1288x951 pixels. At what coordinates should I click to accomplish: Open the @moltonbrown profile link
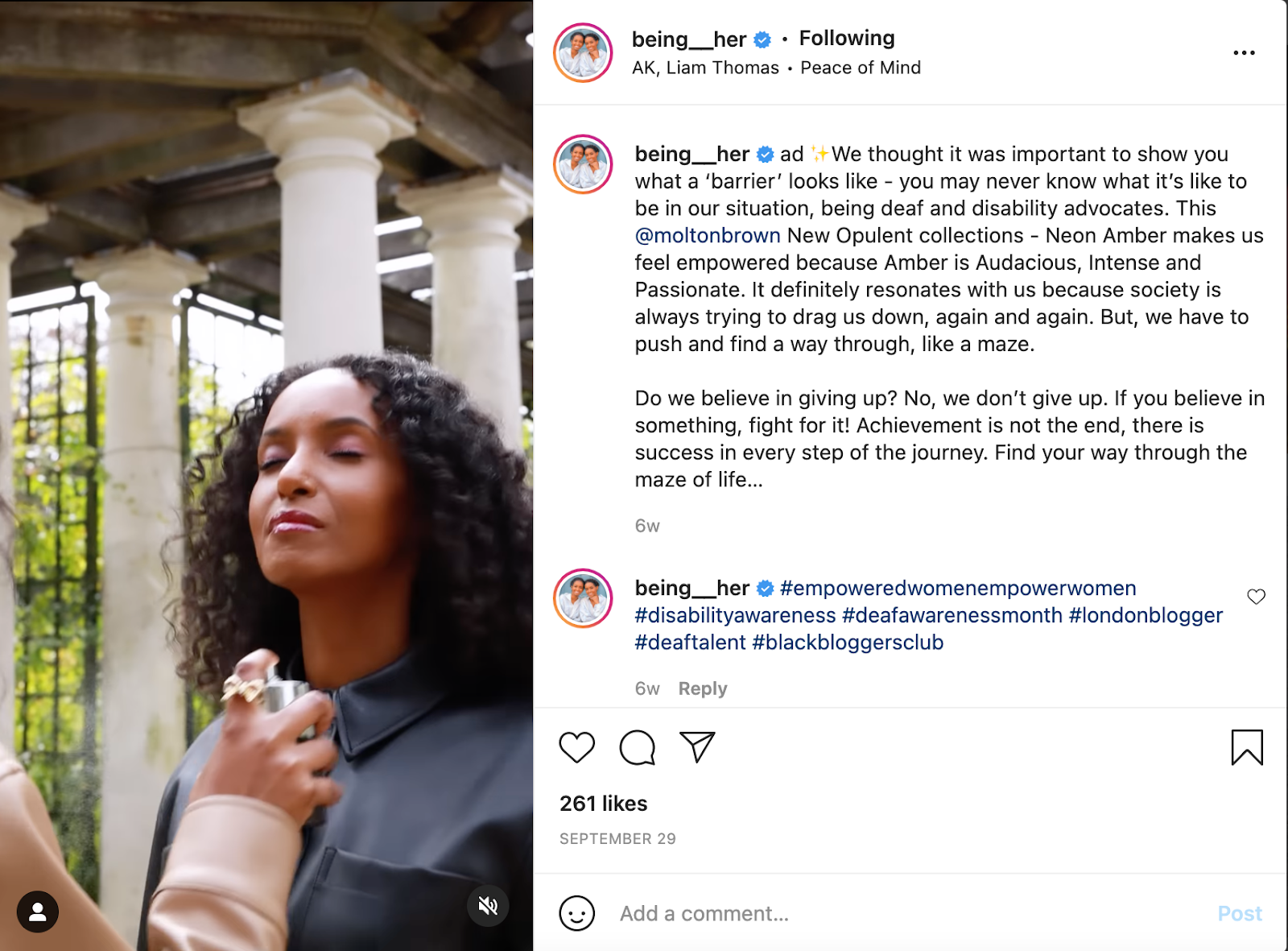tap(708, 235)
